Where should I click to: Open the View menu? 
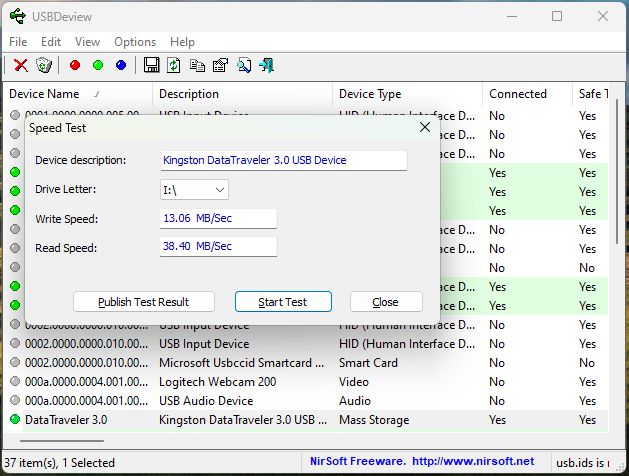click(87, 42)
